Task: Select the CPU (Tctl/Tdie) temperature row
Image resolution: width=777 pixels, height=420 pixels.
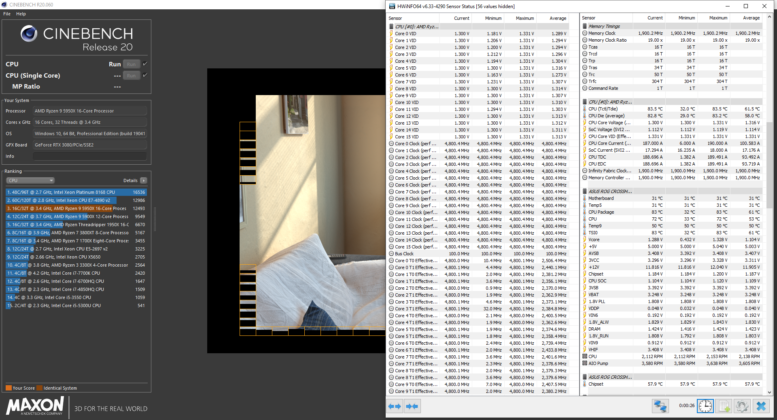Action: coord(672,108)
